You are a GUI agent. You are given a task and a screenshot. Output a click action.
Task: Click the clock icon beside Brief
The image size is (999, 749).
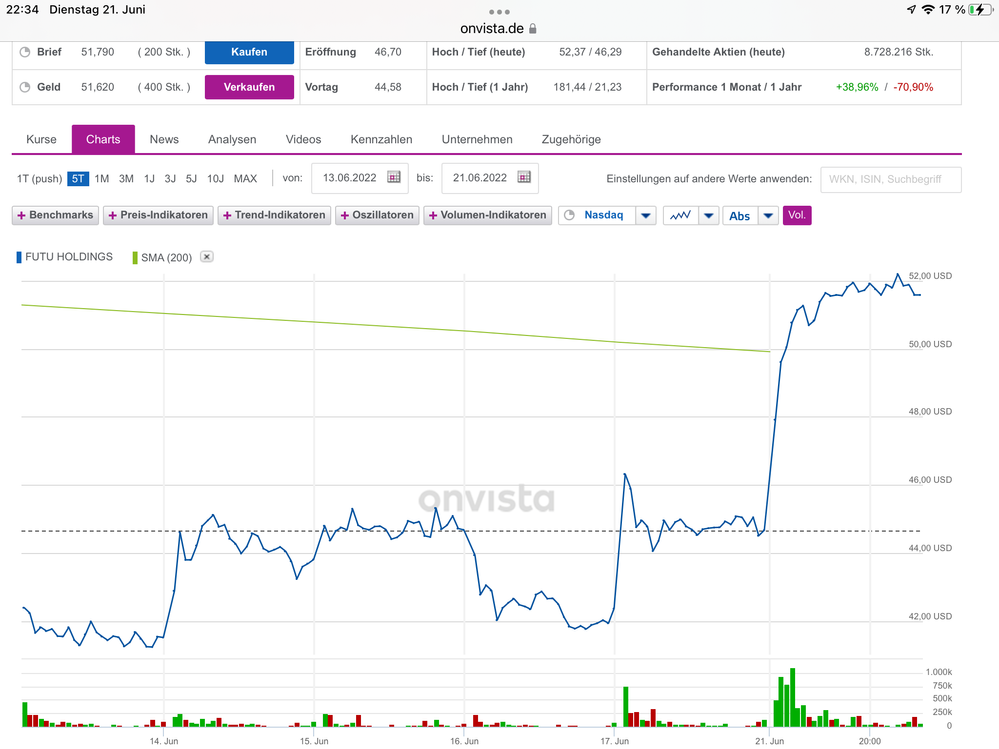pyautogui.click(x=25, y=52)
